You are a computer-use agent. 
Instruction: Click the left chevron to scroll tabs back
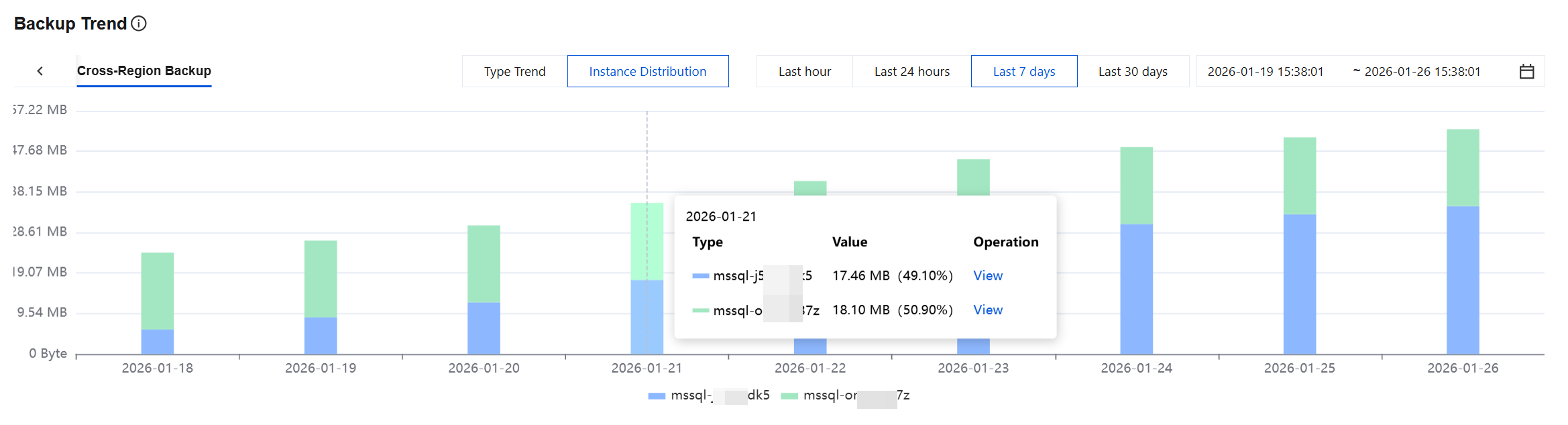(40, 71)
